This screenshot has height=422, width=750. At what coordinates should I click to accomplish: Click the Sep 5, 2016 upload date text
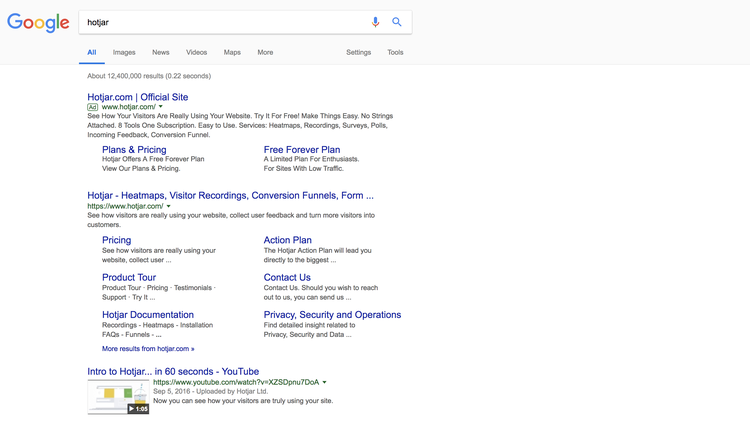[x=171, y=391]
